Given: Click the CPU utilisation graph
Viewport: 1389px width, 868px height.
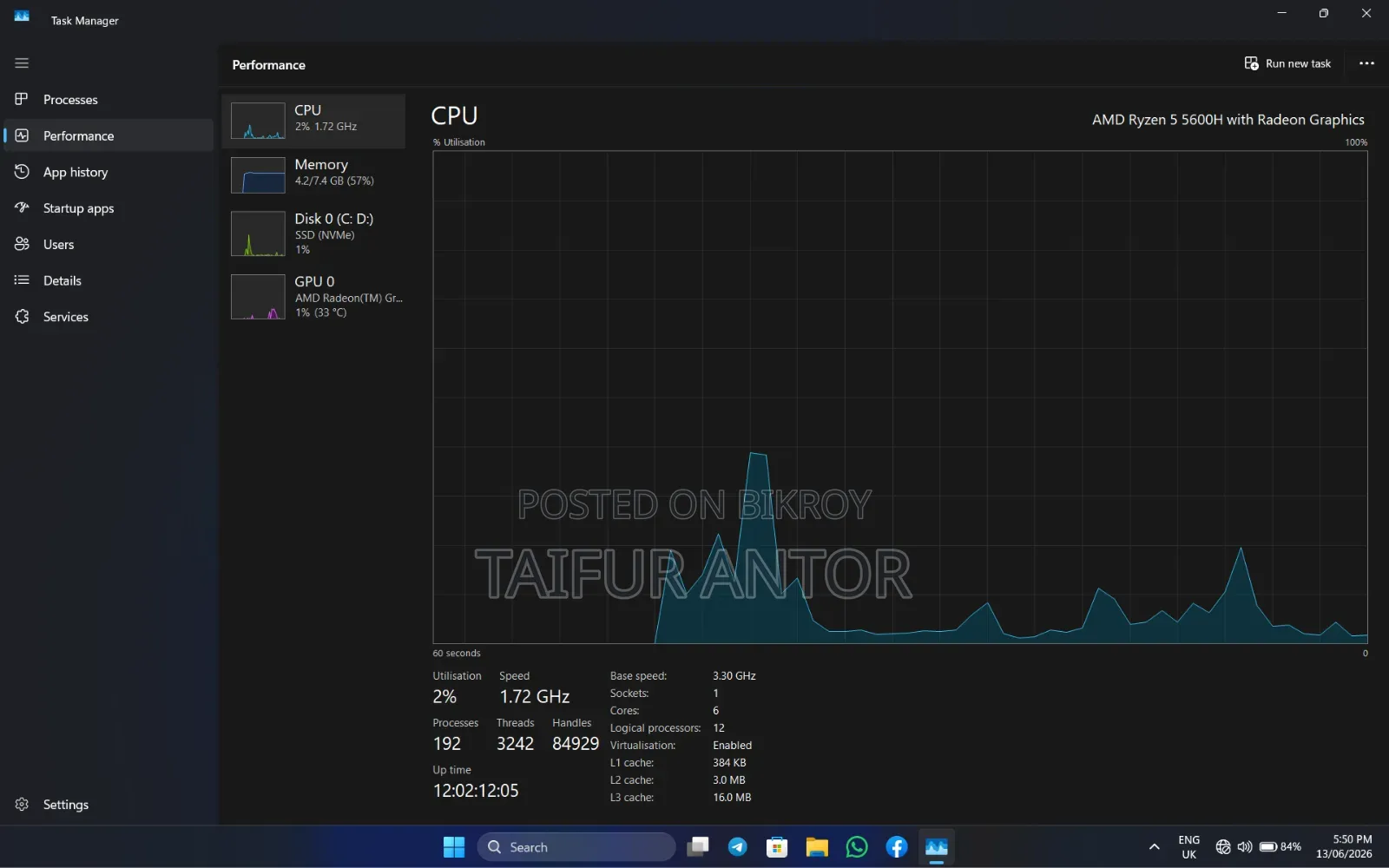Looking at the screenshot, I should click(x=900, y=398).
